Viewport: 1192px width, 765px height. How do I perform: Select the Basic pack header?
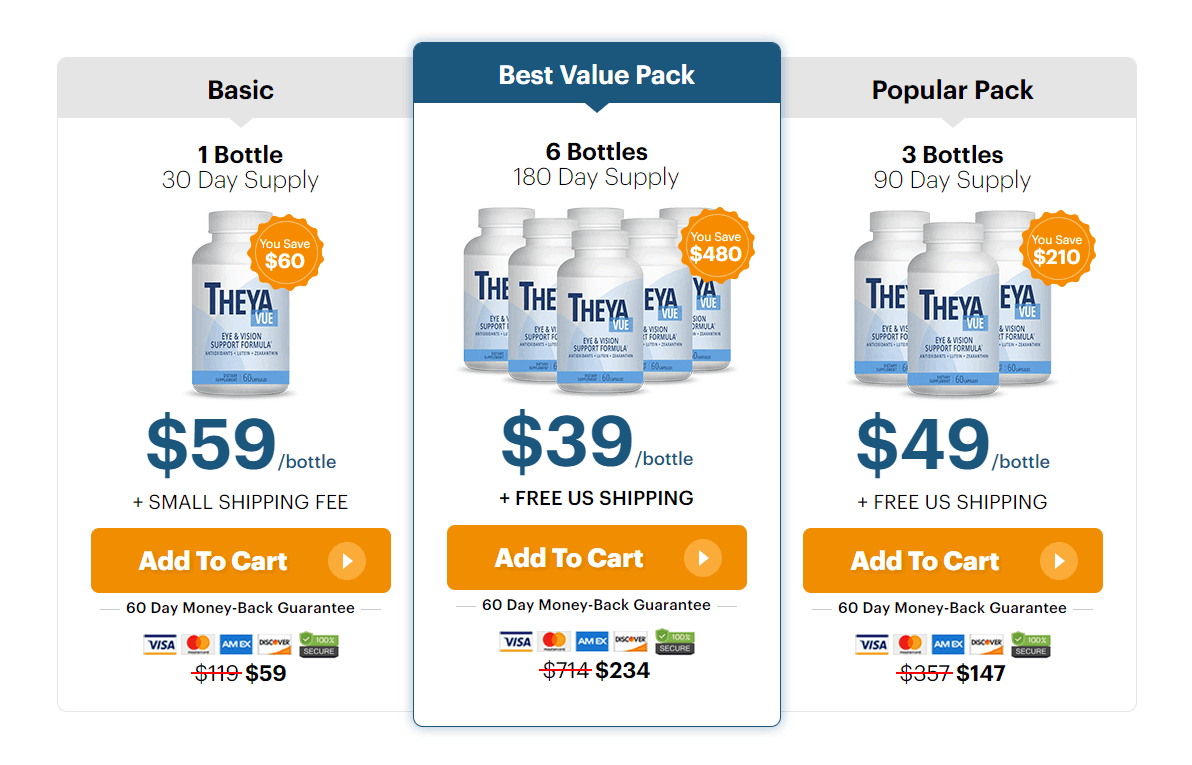point(240,89)
